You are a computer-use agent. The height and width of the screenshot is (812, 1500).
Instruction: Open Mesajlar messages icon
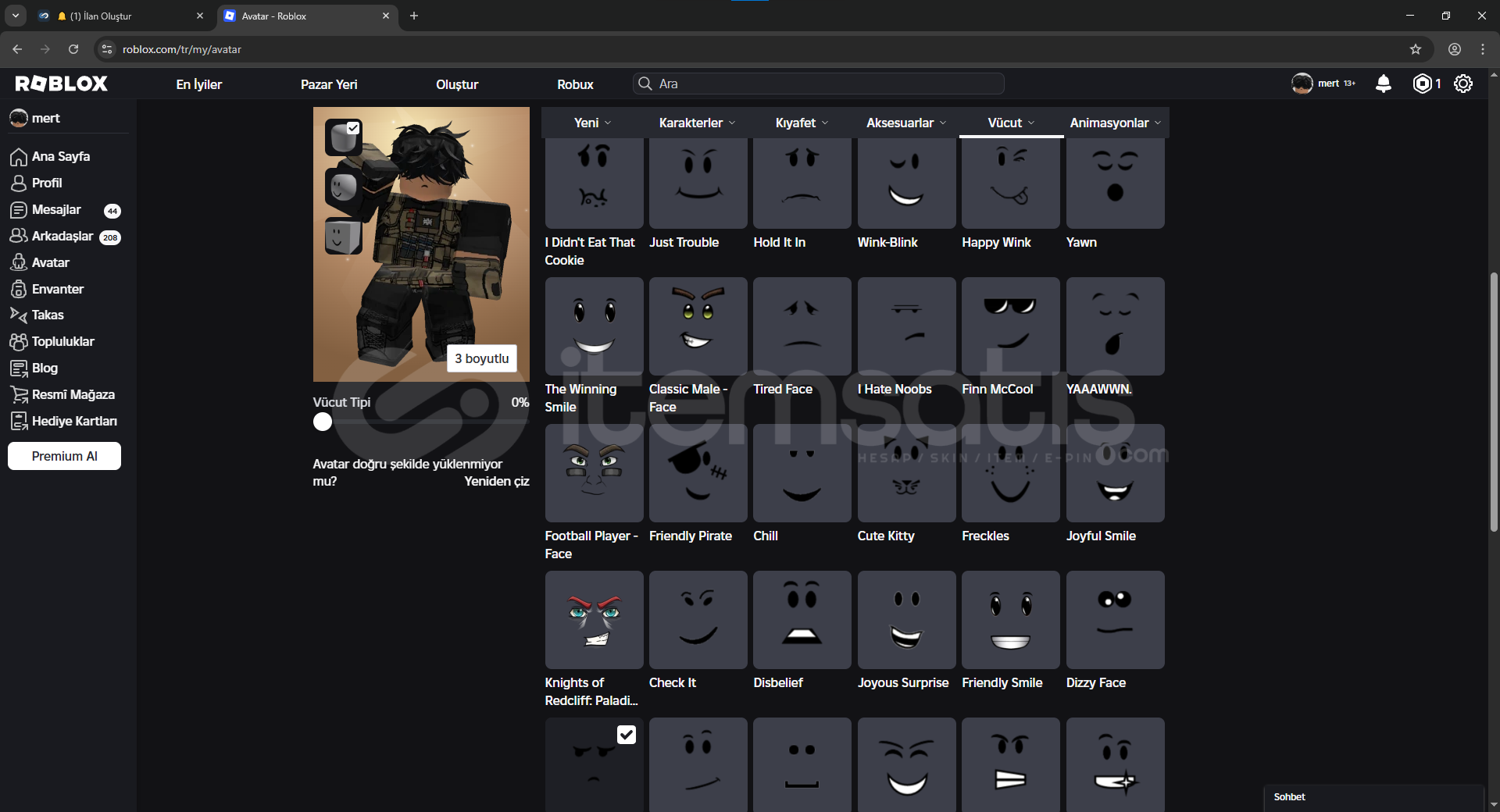coord(19,210)
